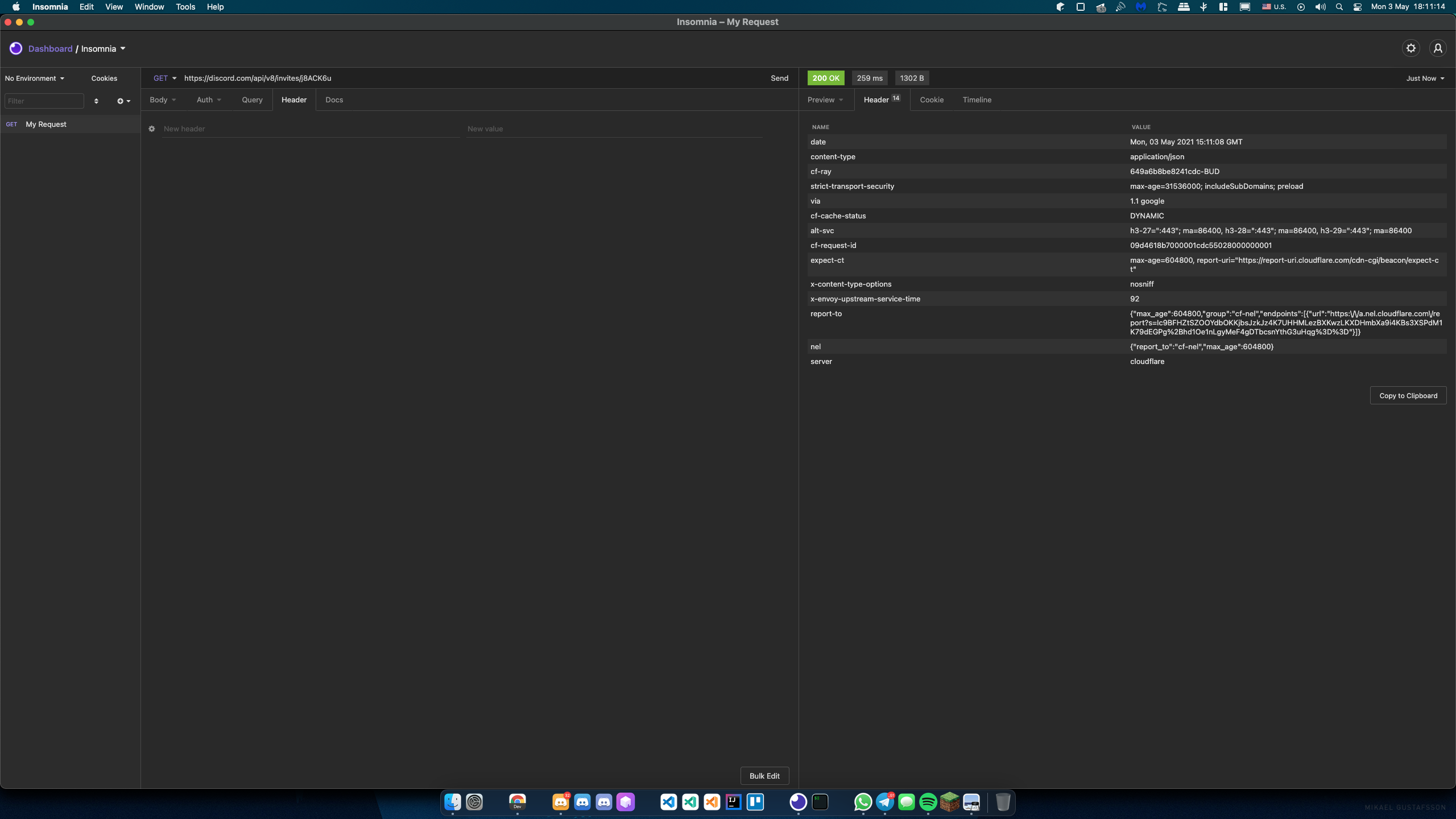
Task: Click the purple Insomnia logo
Action: [15, 48]
